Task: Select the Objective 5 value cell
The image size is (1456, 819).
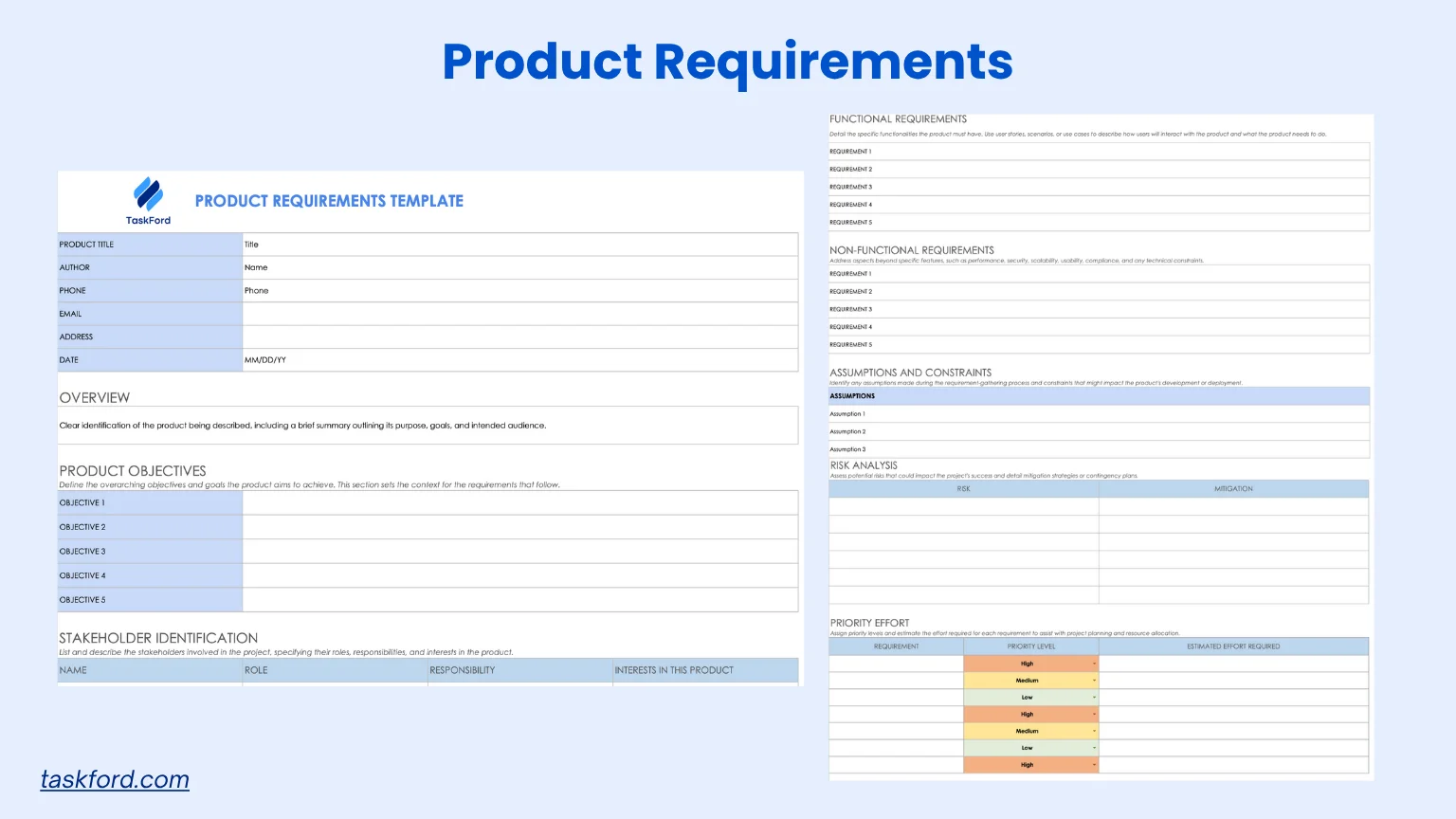Action: pos(519,600)
